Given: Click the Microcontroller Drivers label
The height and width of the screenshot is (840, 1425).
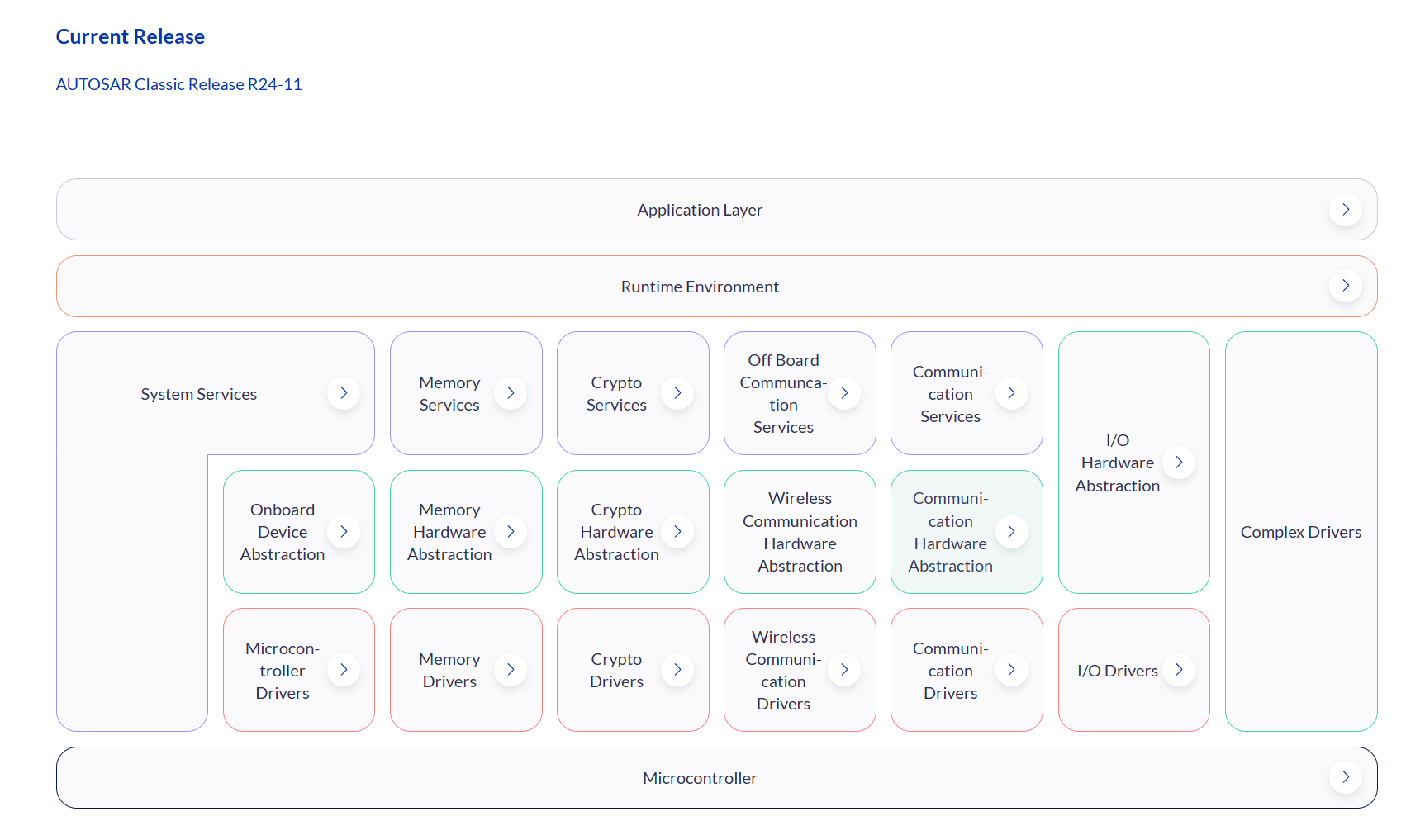Looking at the screenshot, I should (x=283, y=671).
